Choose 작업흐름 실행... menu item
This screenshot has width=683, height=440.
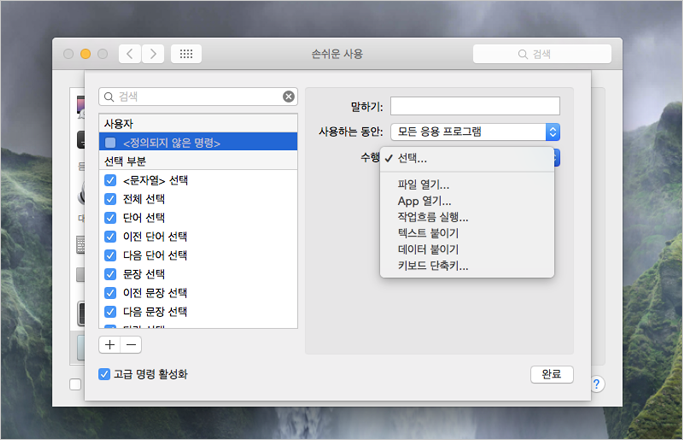(467, 217)
